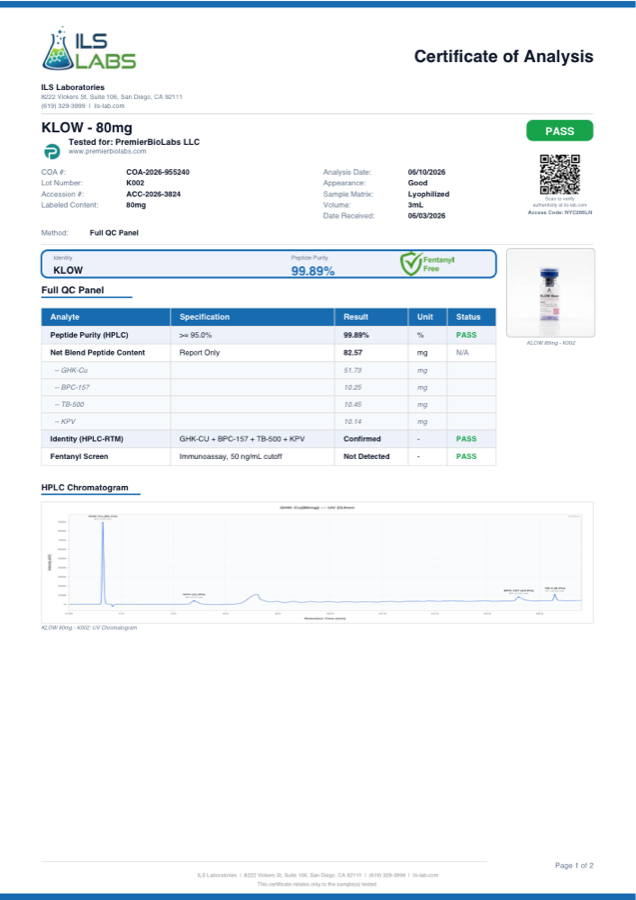636x900 pixels.
Task: Click the 'Not Detected' fentanyl result
Action: point(366,456)
